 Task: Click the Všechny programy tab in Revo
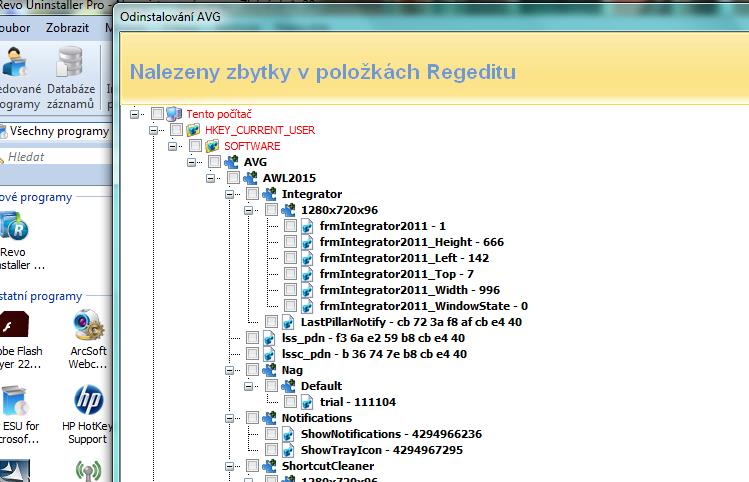[x=56, y=131]
